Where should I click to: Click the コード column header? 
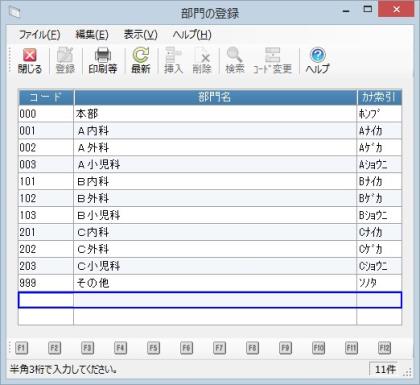pos(46,97)
